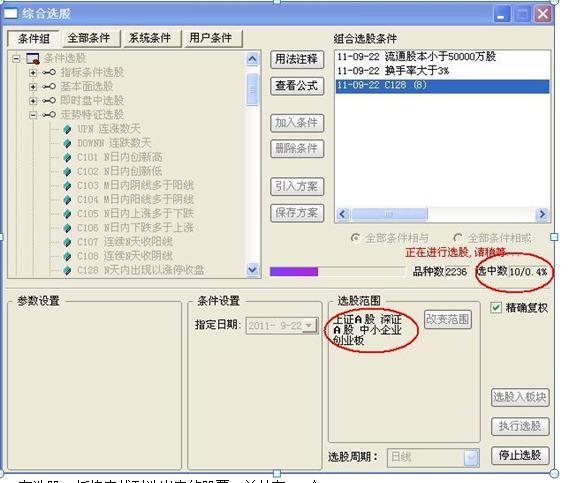Open the 选股周期 日线 dropdown

(471, 457)
